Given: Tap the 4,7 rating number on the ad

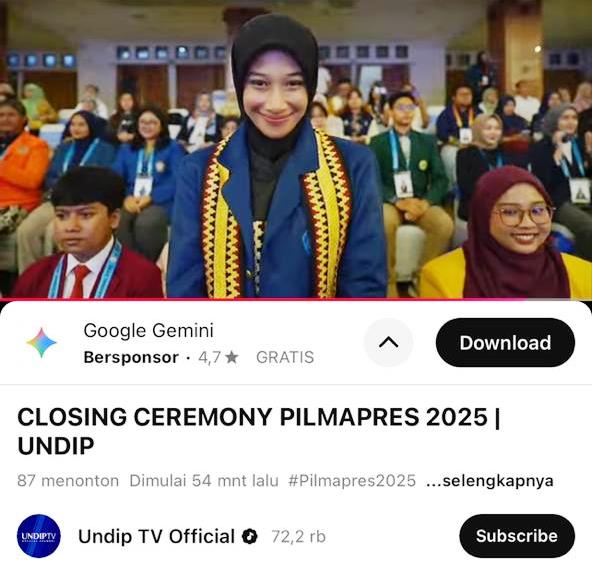Looking at the screenshot, I should click(x=209, y=357).
